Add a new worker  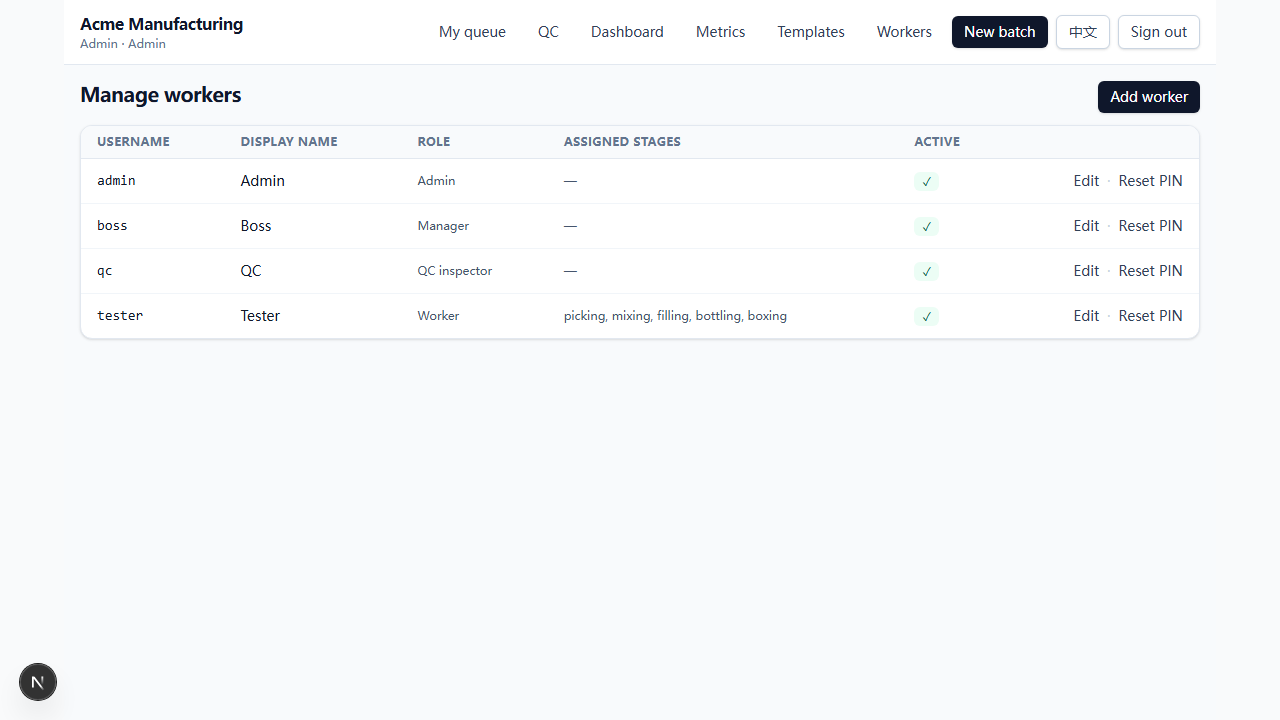coord(1149,97)
